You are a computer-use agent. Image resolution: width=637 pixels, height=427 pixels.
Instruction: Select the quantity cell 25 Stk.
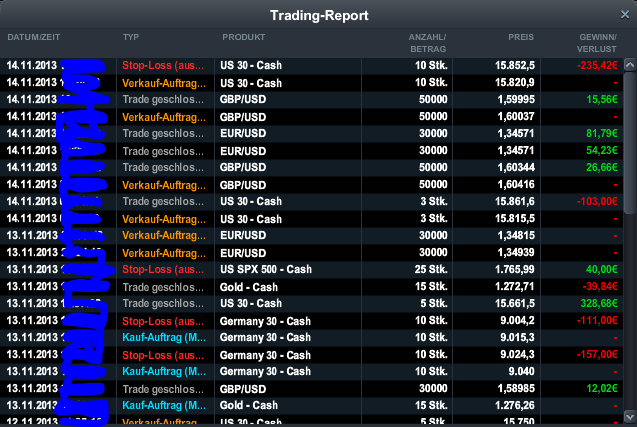point(431,269)
